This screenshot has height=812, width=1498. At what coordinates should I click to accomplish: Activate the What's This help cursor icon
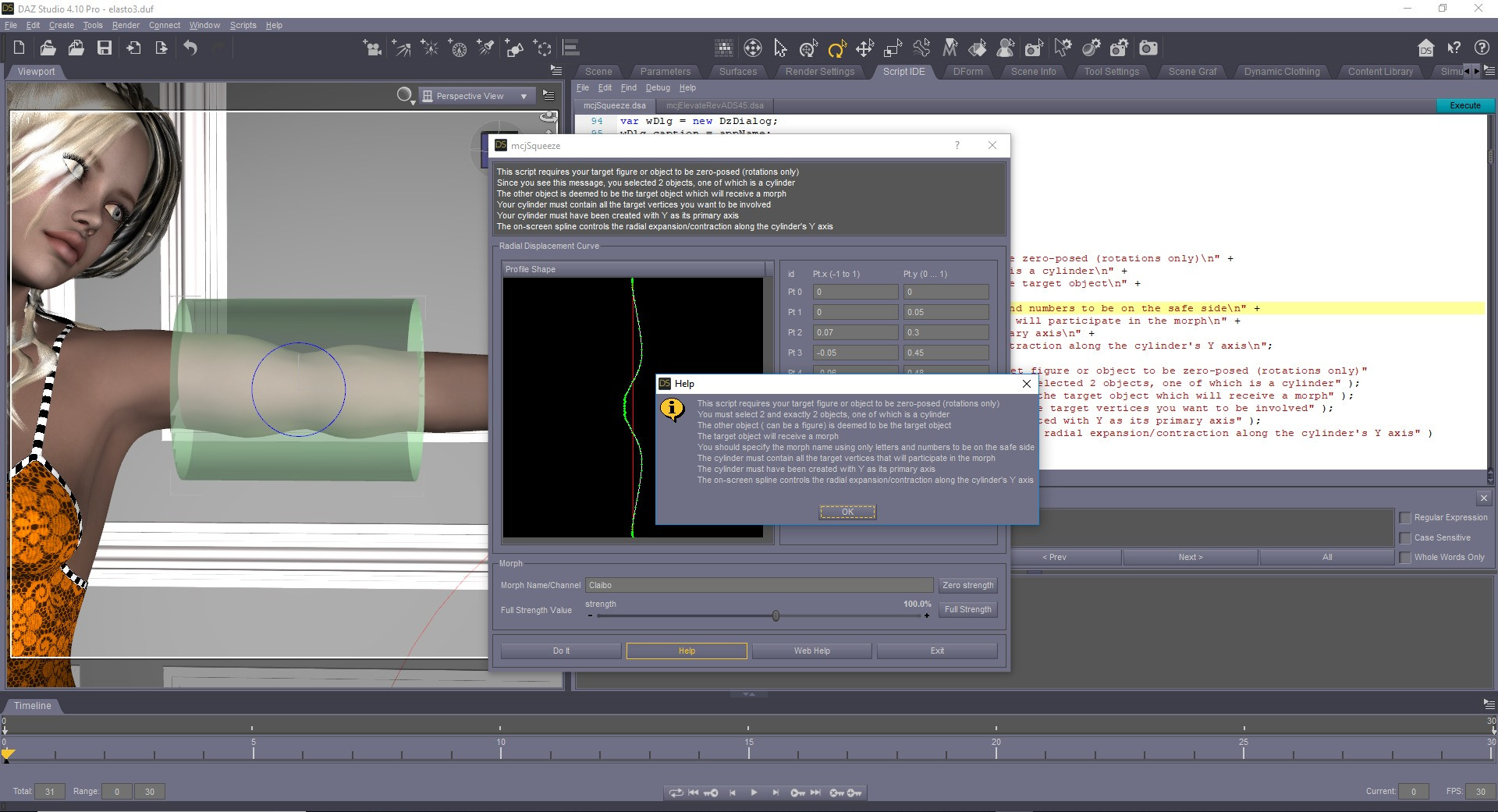[1454, 48]
